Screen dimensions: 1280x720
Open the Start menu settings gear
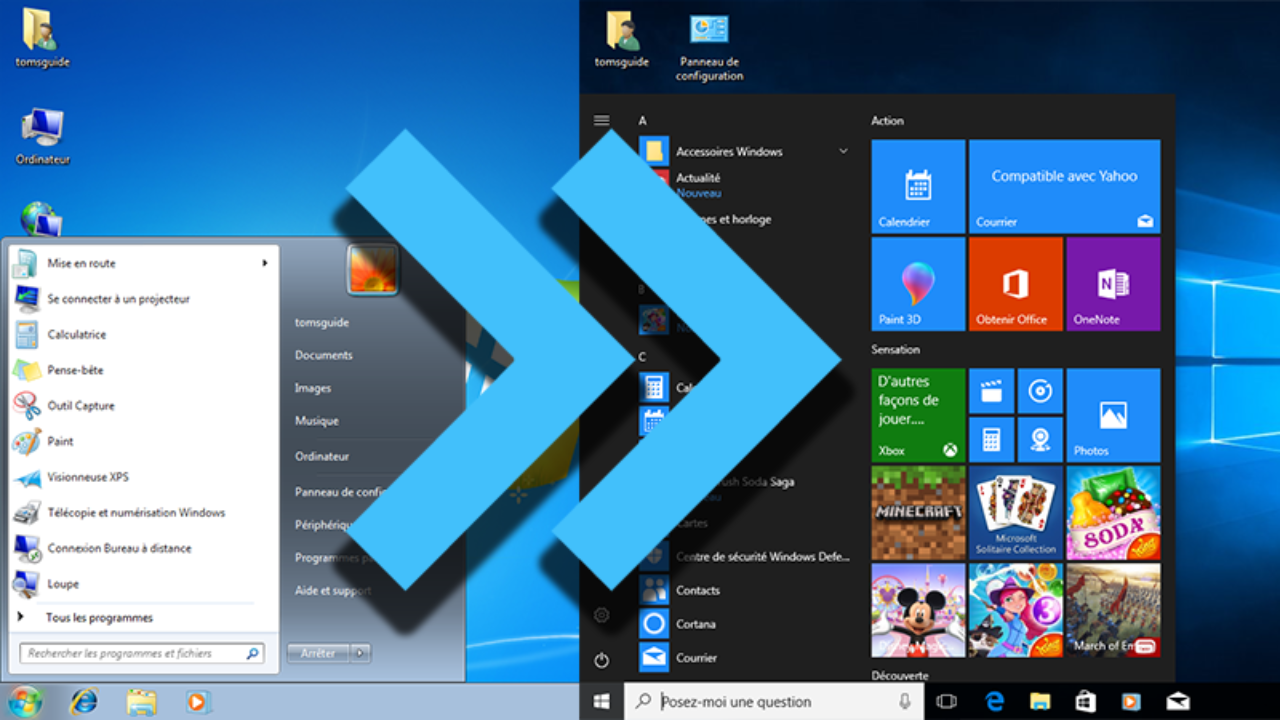[601, 615]
